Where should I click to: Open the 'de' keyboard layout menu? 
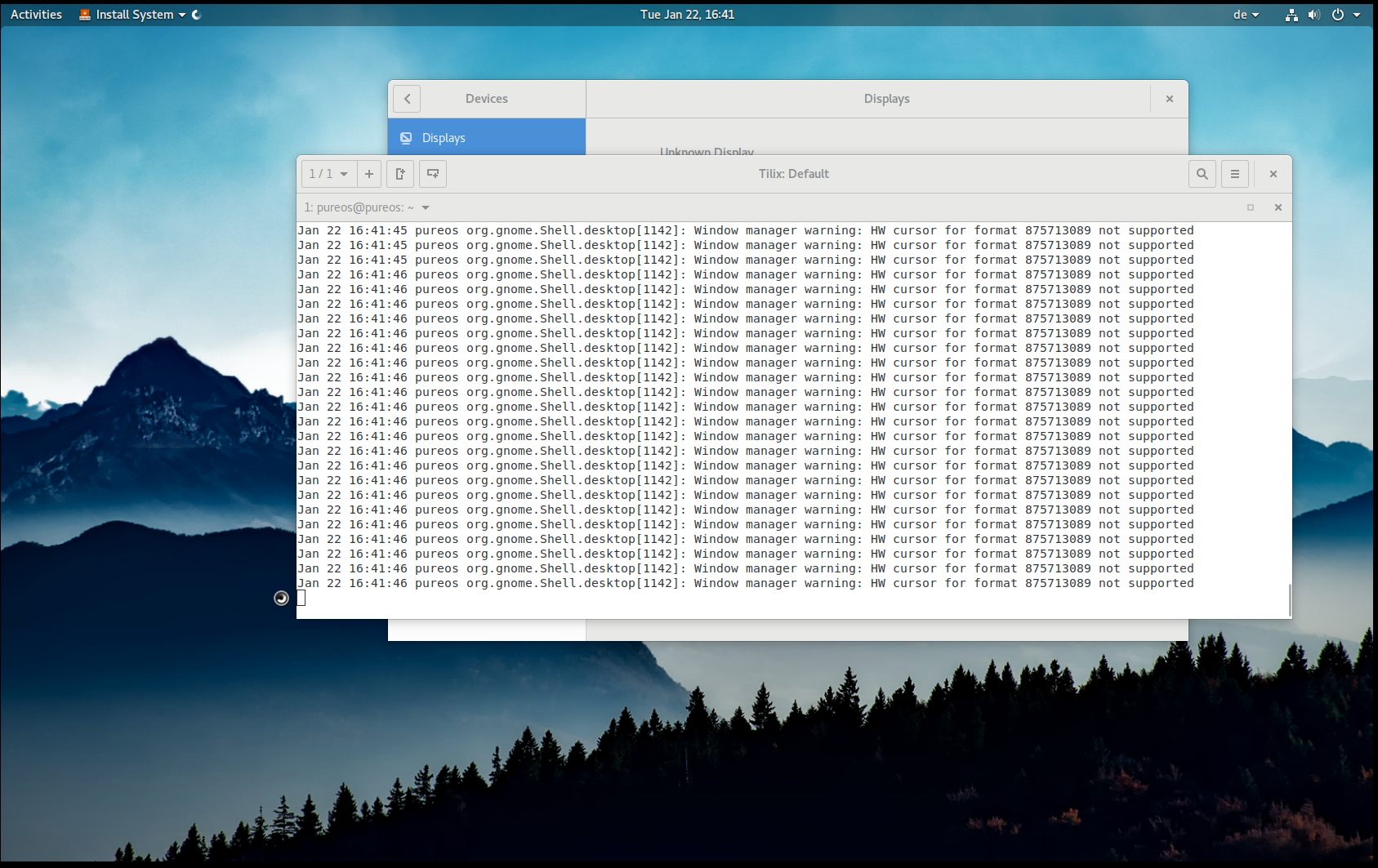pyautogui.click(x=1246, y=15)
